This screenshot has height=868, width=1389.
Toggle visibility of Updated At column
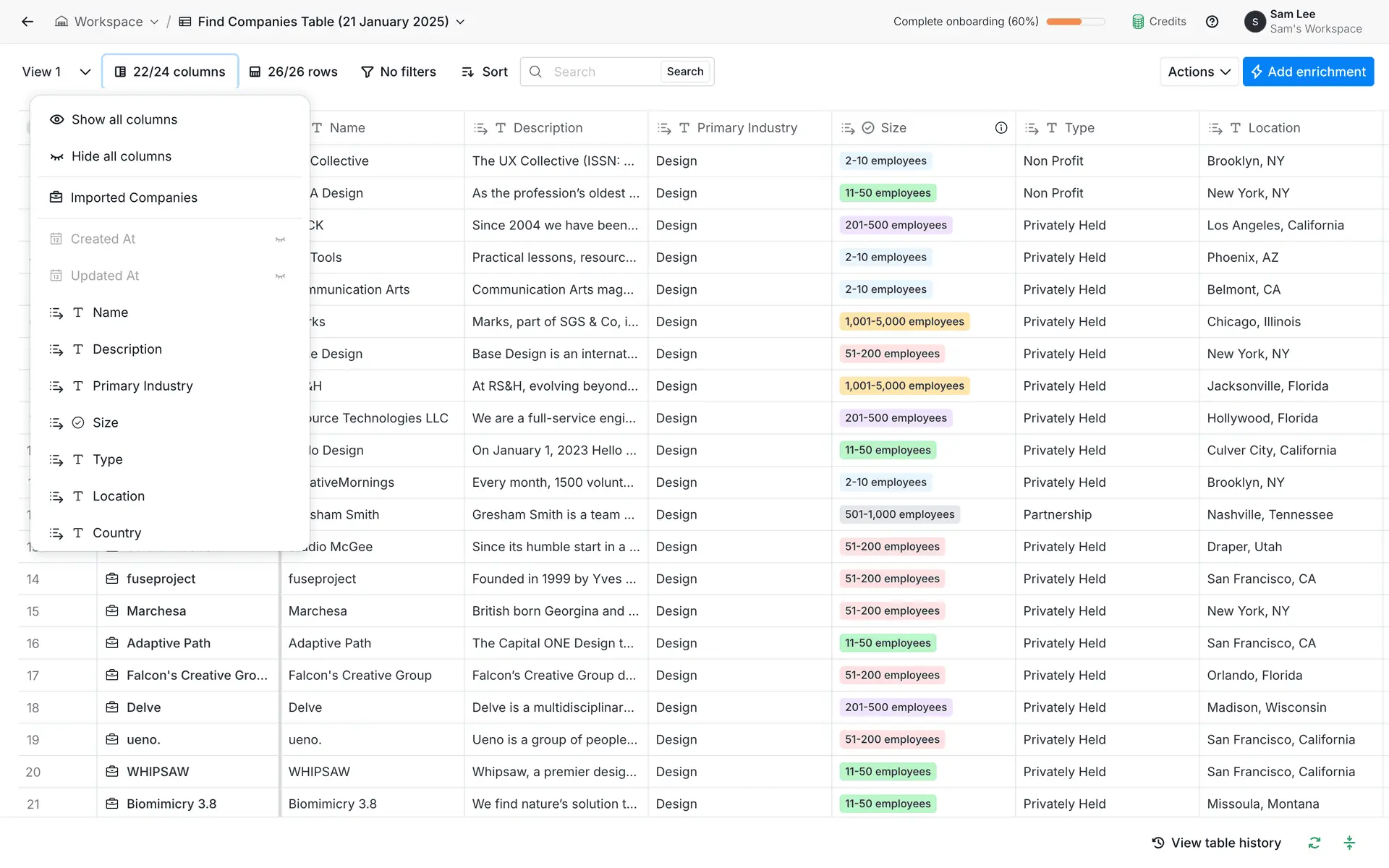tap(280, 276)
